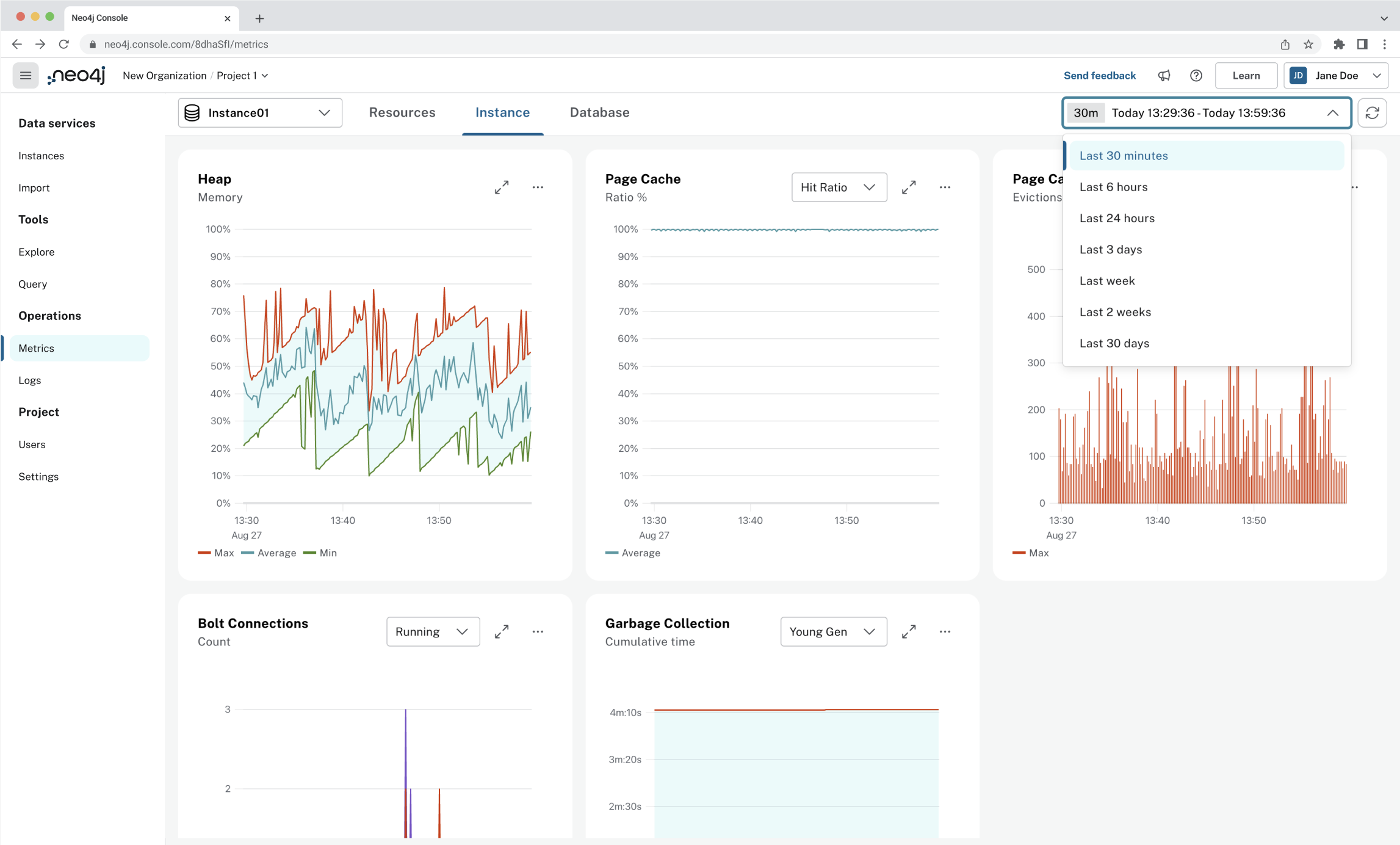The width and height of the screenshot is (1400, 845).
Task: Toggle Max series in Heap legend
Action: point(217,553)
